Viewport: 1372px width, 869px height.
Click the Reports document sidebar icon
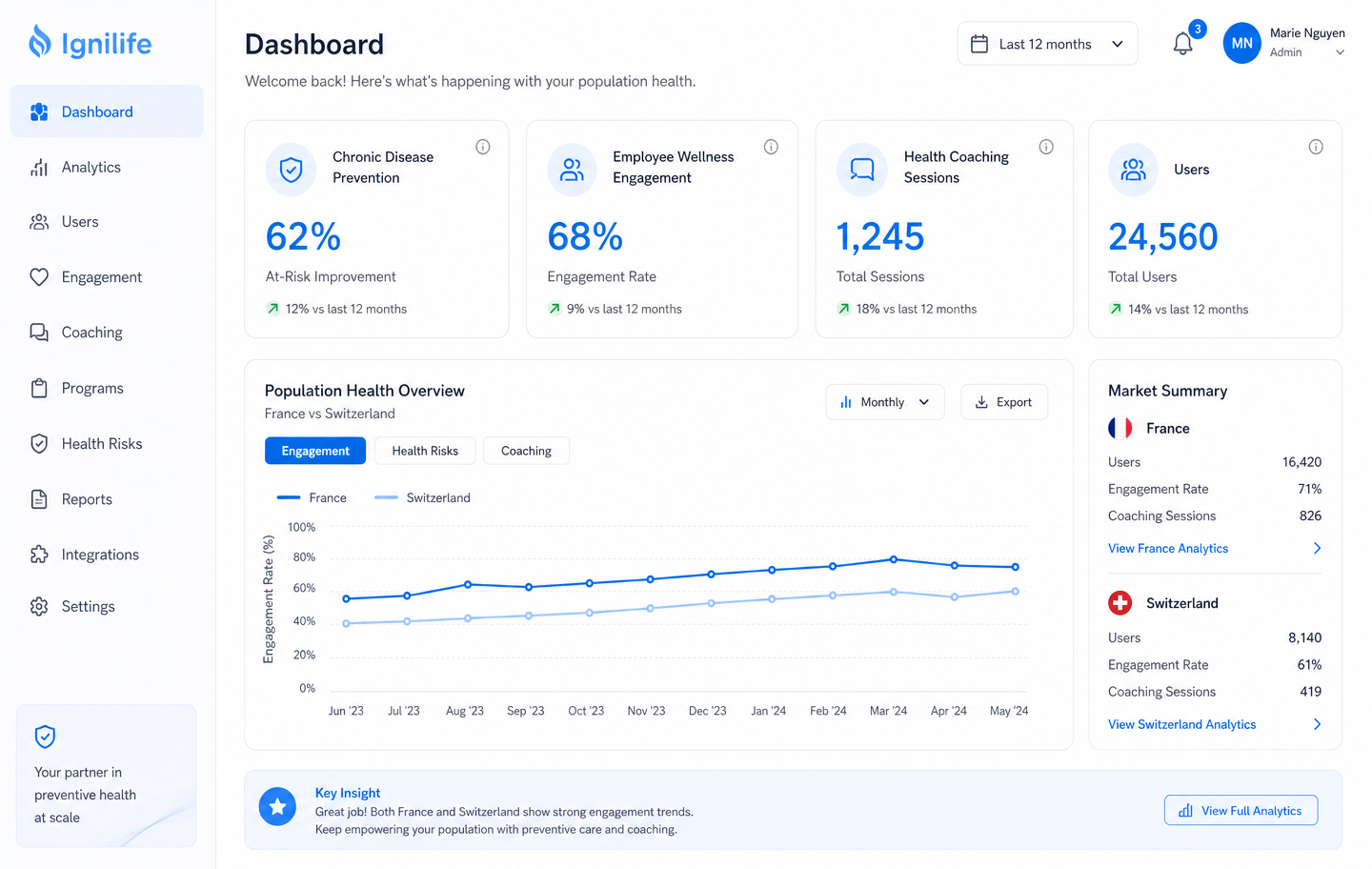click(x=39, y=499)
